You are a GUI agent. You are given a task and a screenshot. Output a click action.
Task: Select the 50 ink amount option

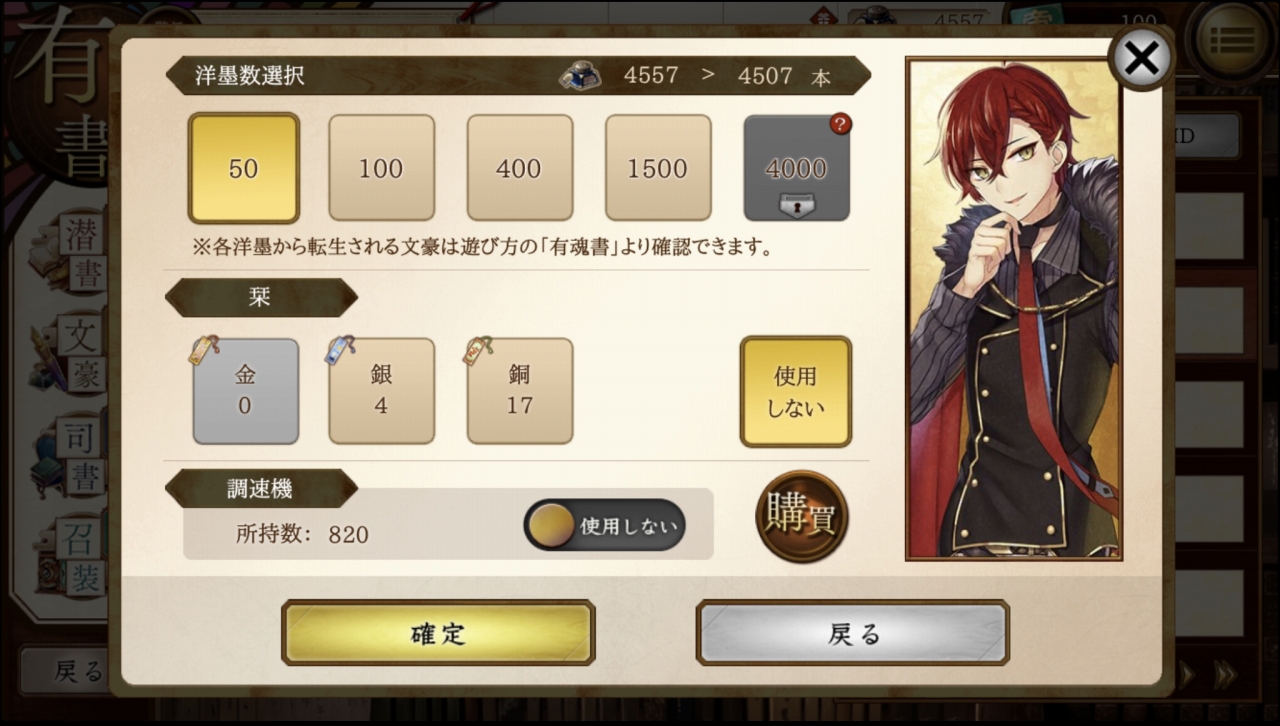pyautogui.click(x=244, y=168)
